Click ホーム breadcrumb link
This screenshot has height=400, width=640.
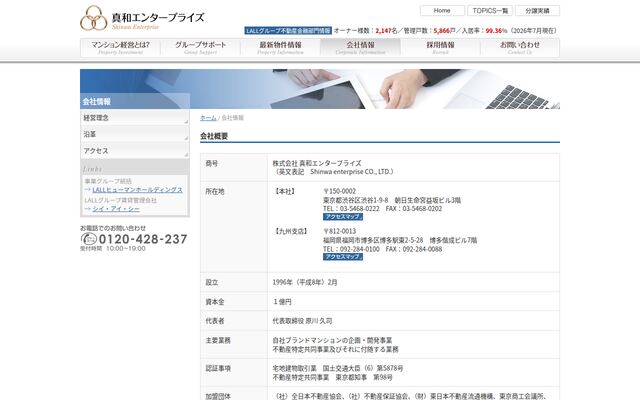[208, 118]
